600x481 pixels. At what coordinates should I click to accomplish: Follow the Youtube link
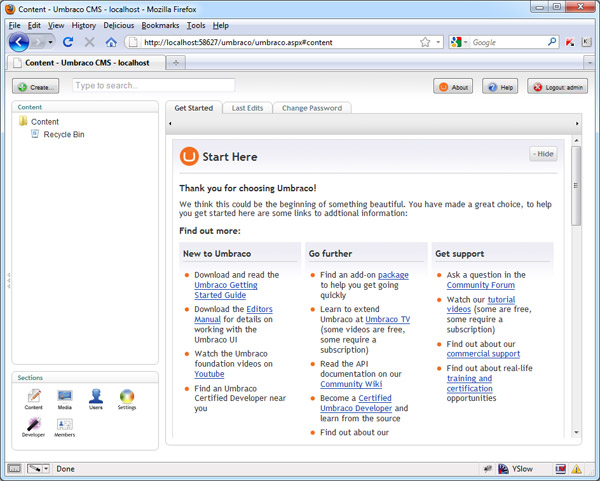(209, 374)
